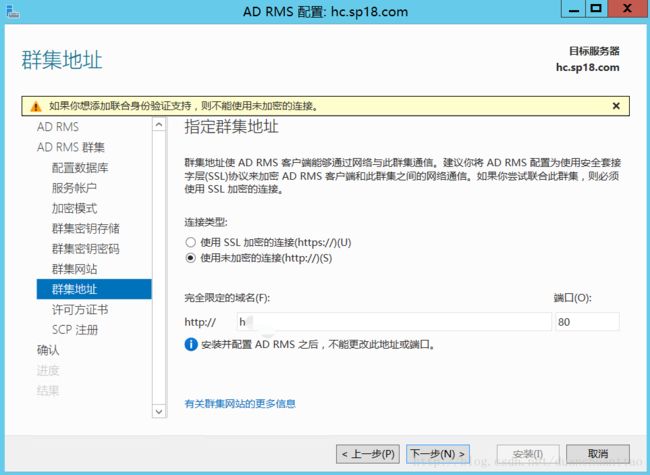Click the 连接类型 label

(206, 223)
